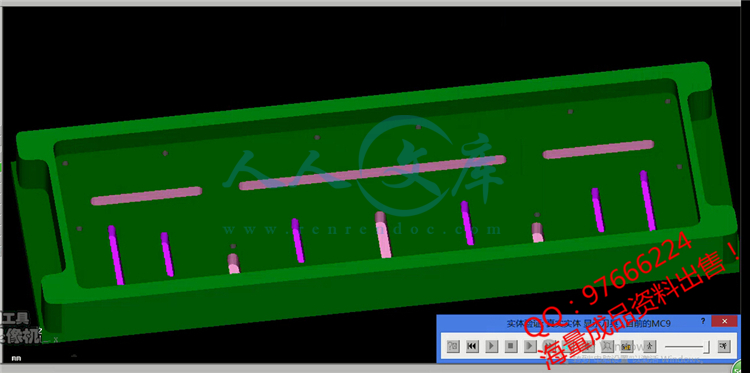Click the turbo mode running-figure icon
750x373 pixels.
pyautogui.click(x=650, y=346)
